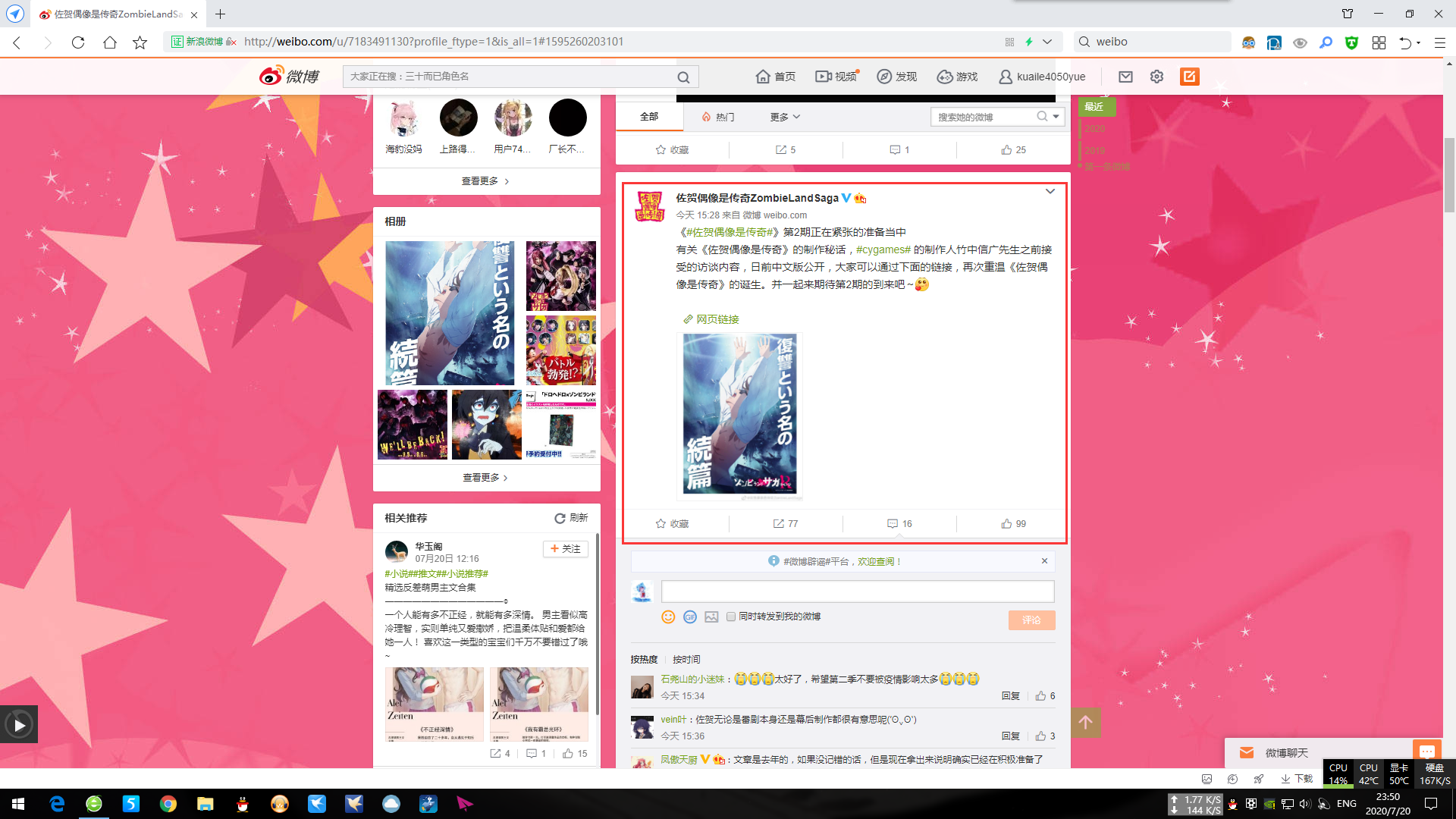Expand the post options chevron on Zombieland Saga post

pyautogui.click(x=1050, y=191)
